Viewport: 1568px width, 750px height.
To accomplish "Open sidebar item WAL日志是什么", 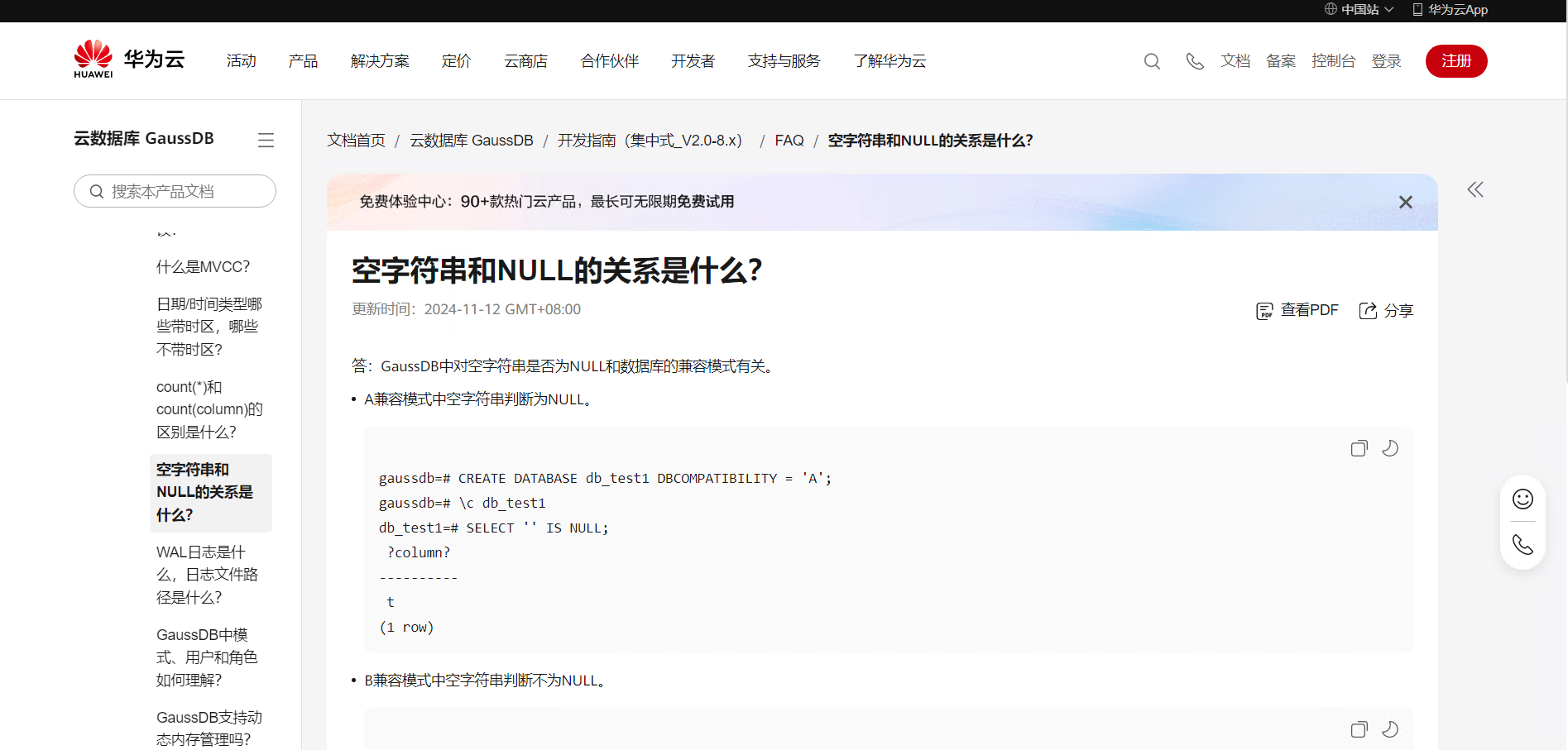I will pos(207,575).
